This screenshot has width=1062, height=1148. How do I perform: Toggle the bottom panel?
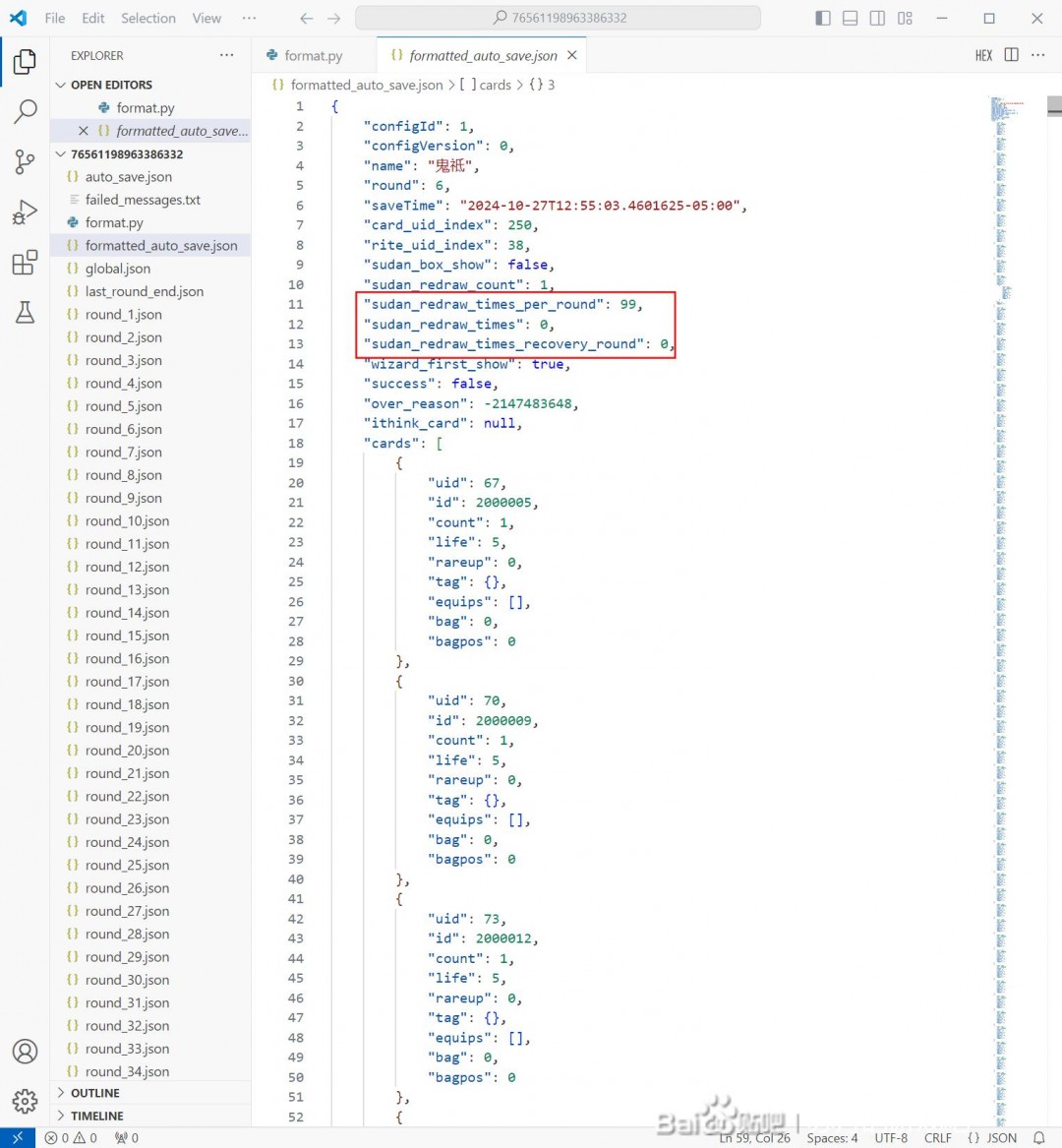(850, 19)
